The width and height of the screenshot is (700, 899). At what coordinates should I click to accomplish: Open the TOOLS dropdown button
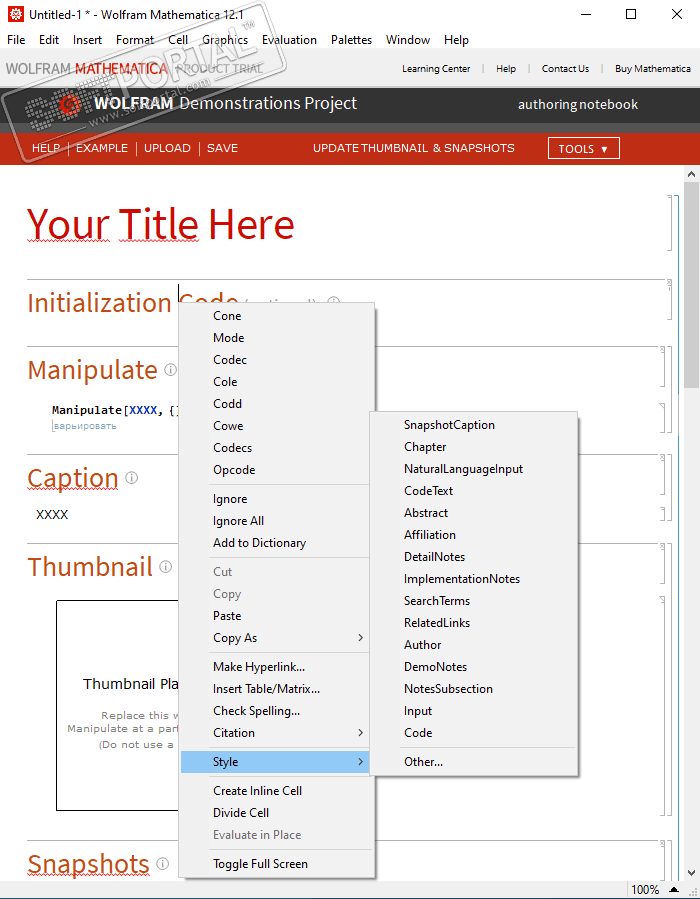[584, 148]
